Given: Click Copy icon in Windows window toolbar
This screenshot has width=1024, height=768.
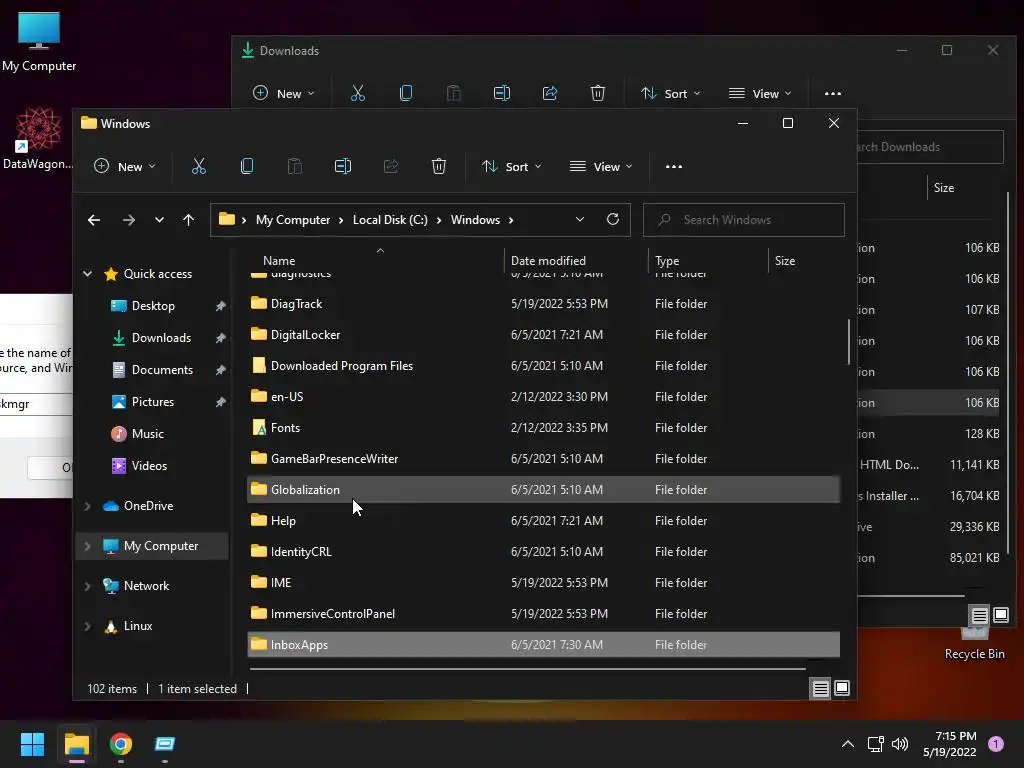Looking at the screenshot, I should [247, 167].
